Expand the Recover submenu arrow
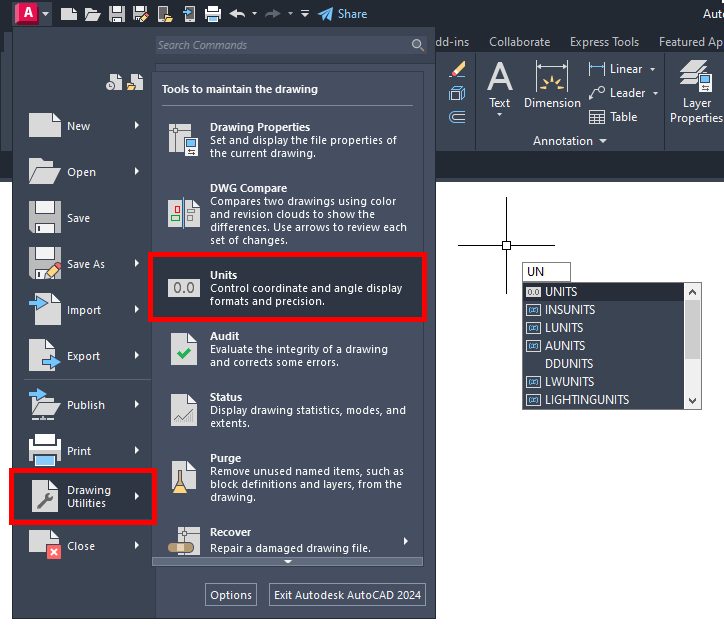This screenshot has width=724, height=634. tap(405, 541)
